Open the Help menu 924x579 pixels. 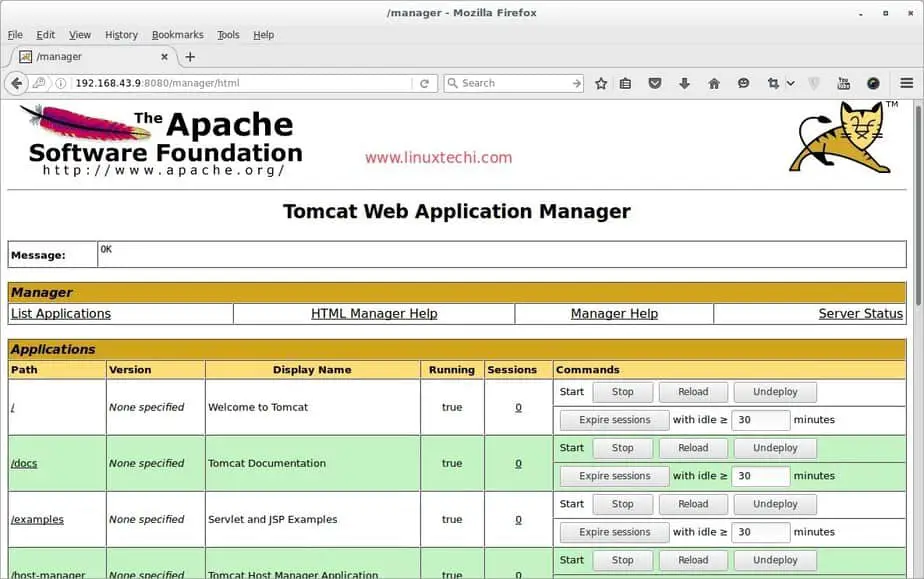[263, 35]
